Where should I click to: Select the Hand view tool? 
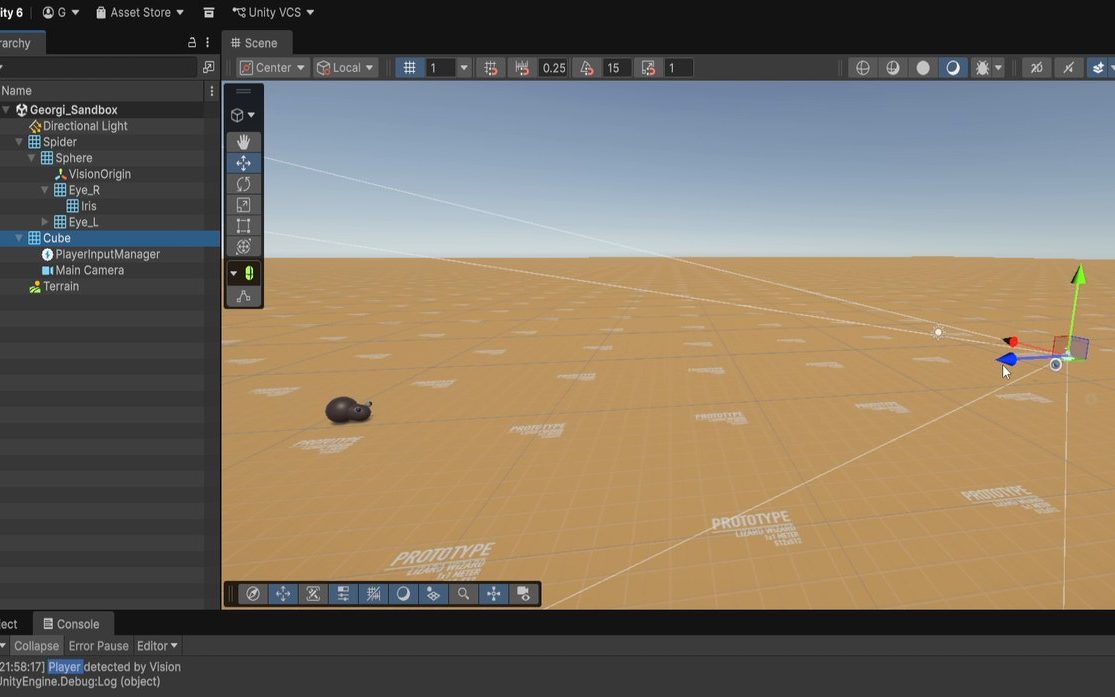pos(243,142)
